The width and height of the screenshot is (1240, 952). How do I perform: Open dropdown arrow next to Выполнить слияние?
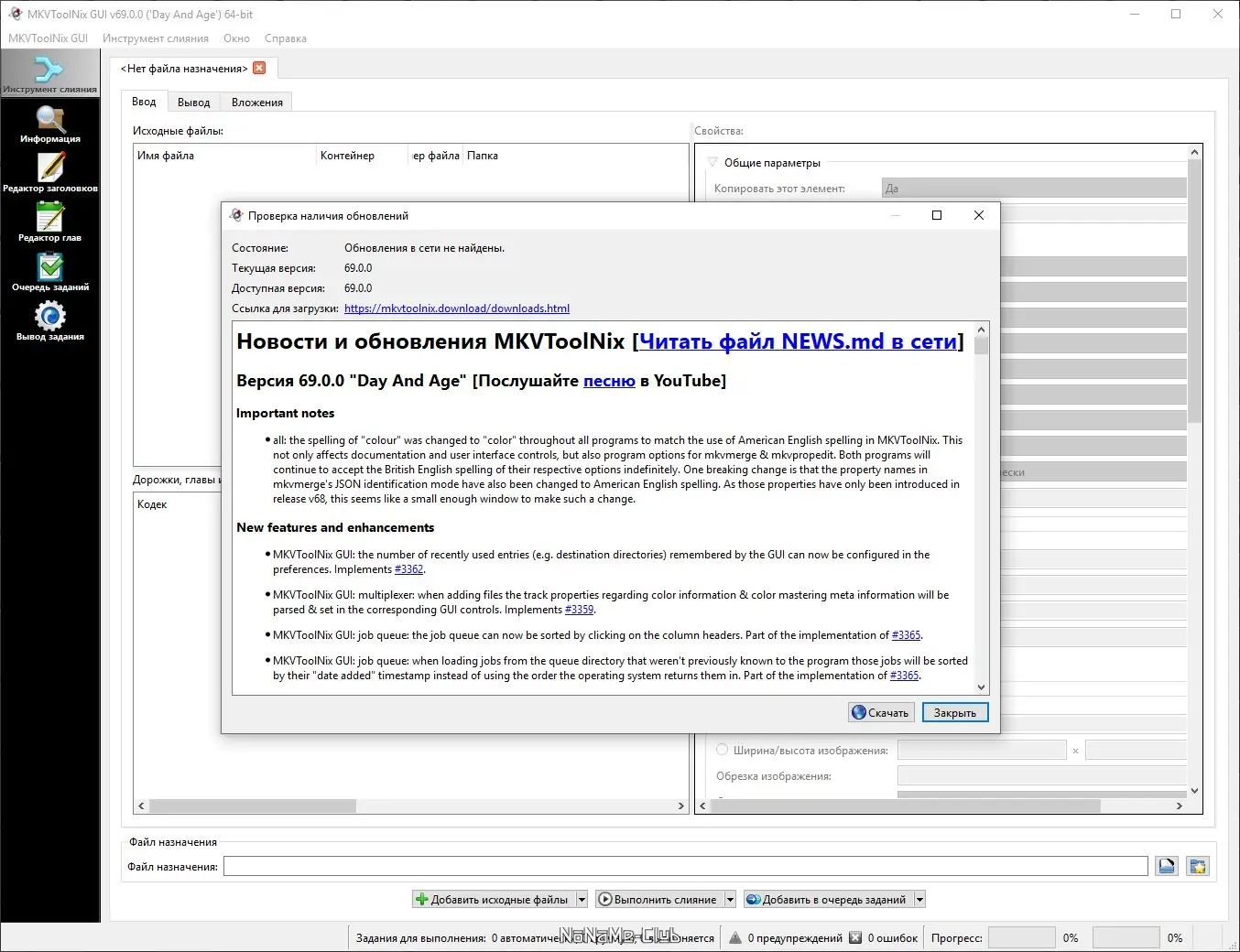point(730,900)
